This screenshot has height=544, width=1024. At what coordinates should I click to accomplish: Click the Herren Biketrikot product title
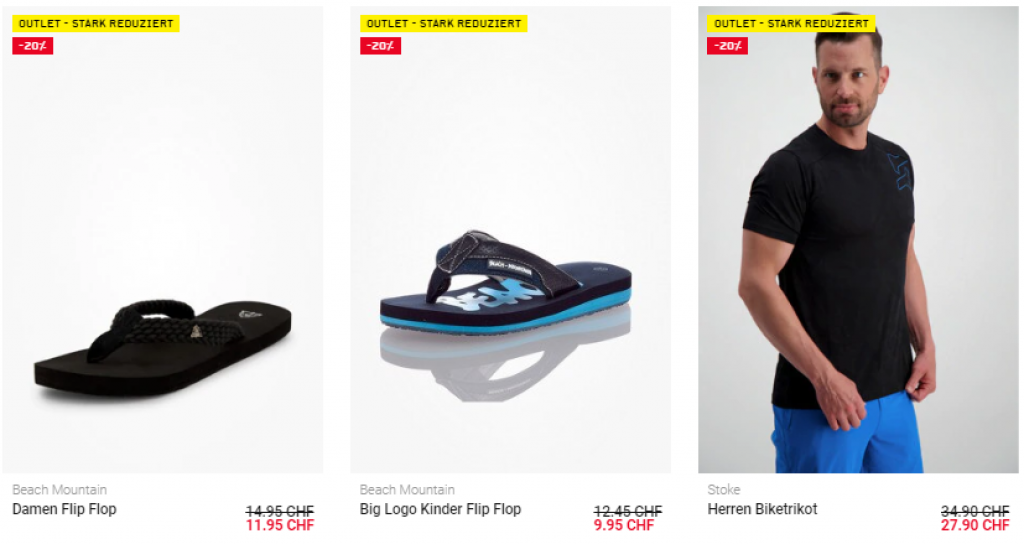pos(762,509)
